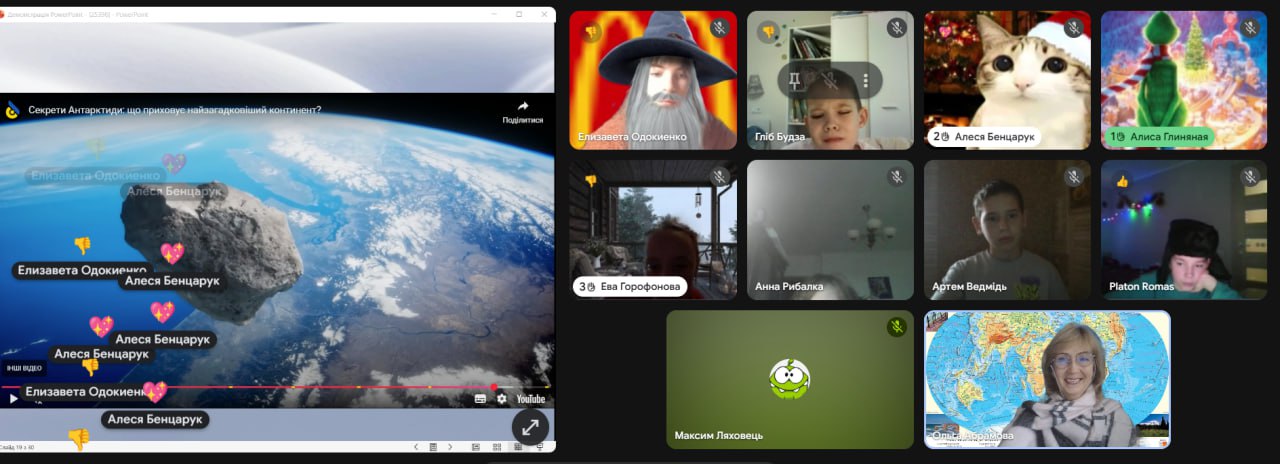The width and height of the screenshot is (1280, 464).
Task: Click muted microphone icon on Максим Ляховець tile
Action: pos(897,327)
